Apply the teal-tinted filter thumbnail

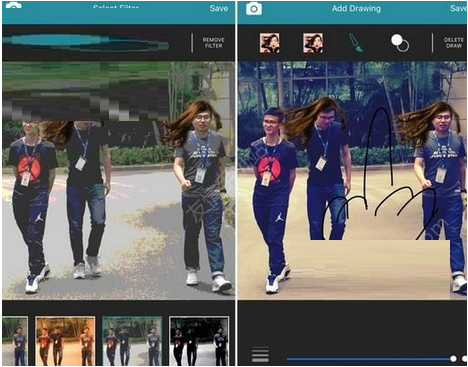point(132,341)
